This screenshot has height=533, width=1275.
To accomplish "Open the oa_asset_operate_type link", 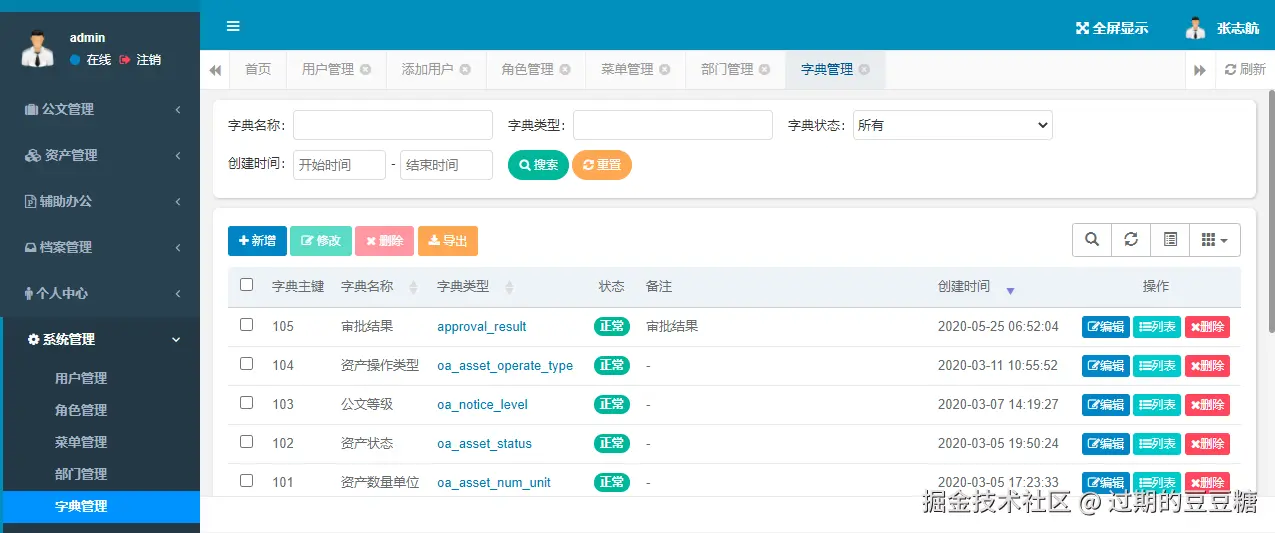I will (x=505, y=366).
